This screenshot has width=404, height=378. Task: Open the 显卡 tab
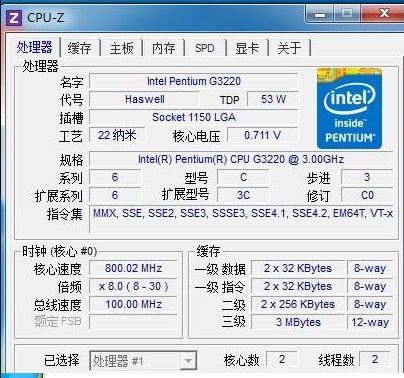click(x=247, y=48)
